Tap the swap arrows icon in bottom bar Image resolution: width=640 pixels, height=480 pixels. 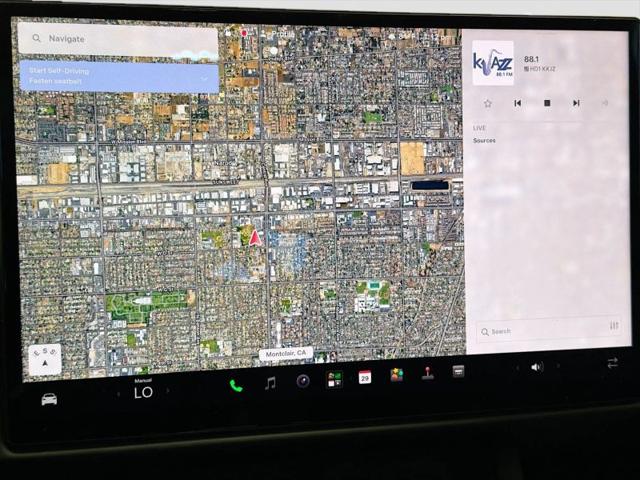612,363
